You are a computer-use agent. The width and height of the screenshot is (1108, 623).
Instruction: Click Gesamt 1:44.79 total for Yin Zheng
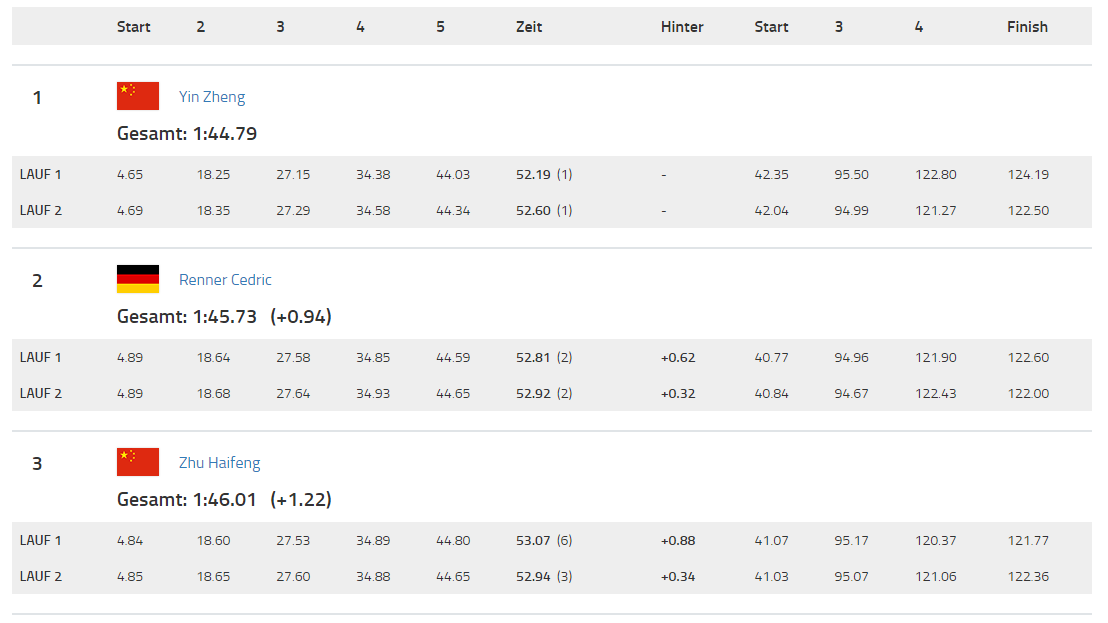pos(187,134)
